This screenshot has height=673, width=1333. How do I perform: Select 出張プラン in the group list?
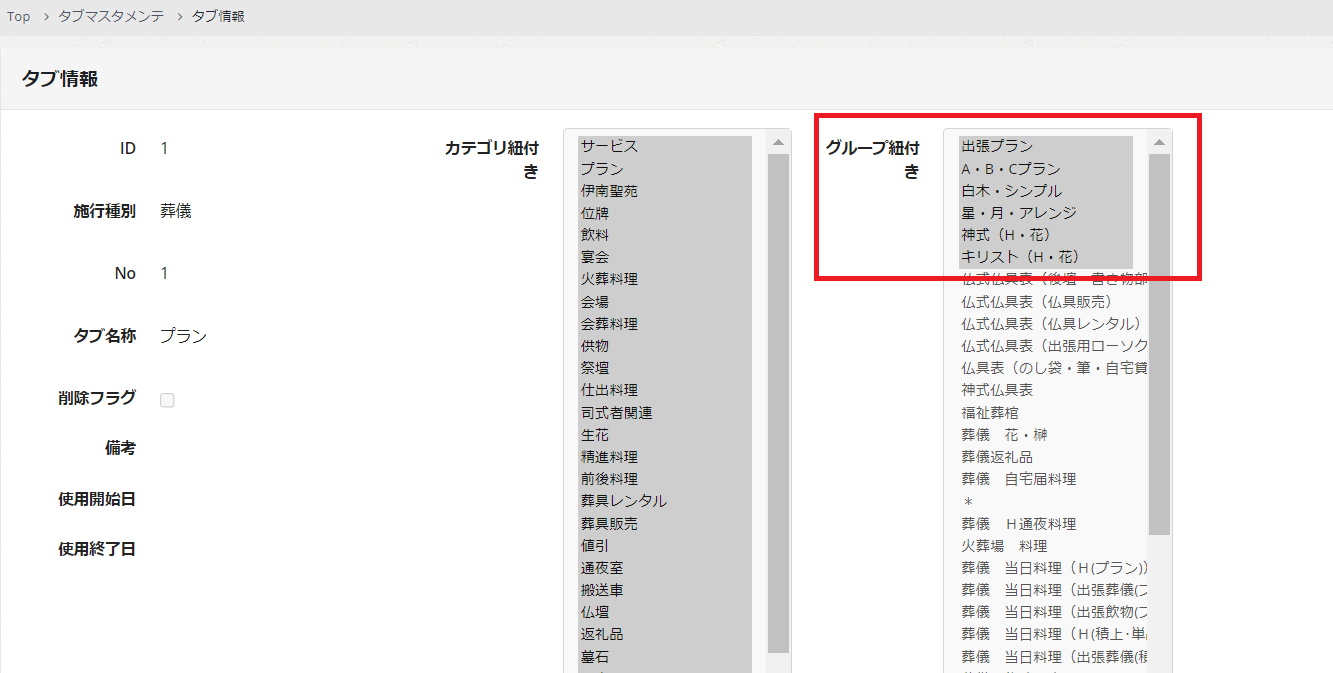click(997, 146)
